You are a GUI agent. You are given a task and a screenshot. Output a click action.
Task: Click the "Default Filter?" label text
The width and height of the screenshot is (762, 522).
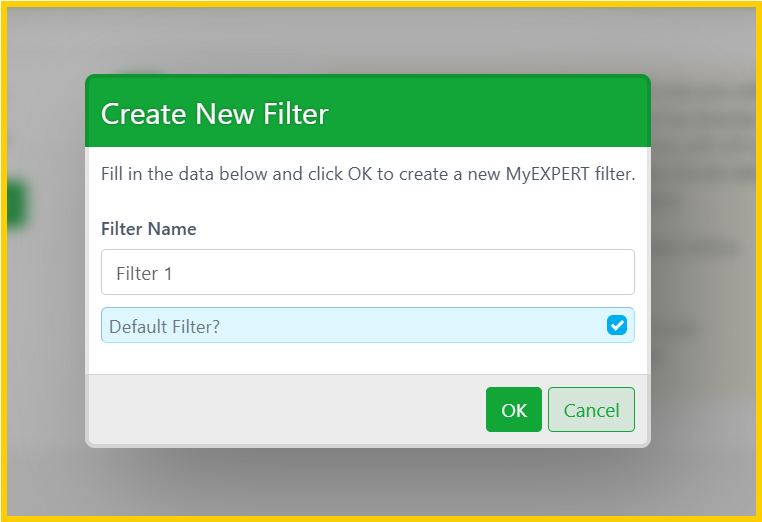point(164,326)
